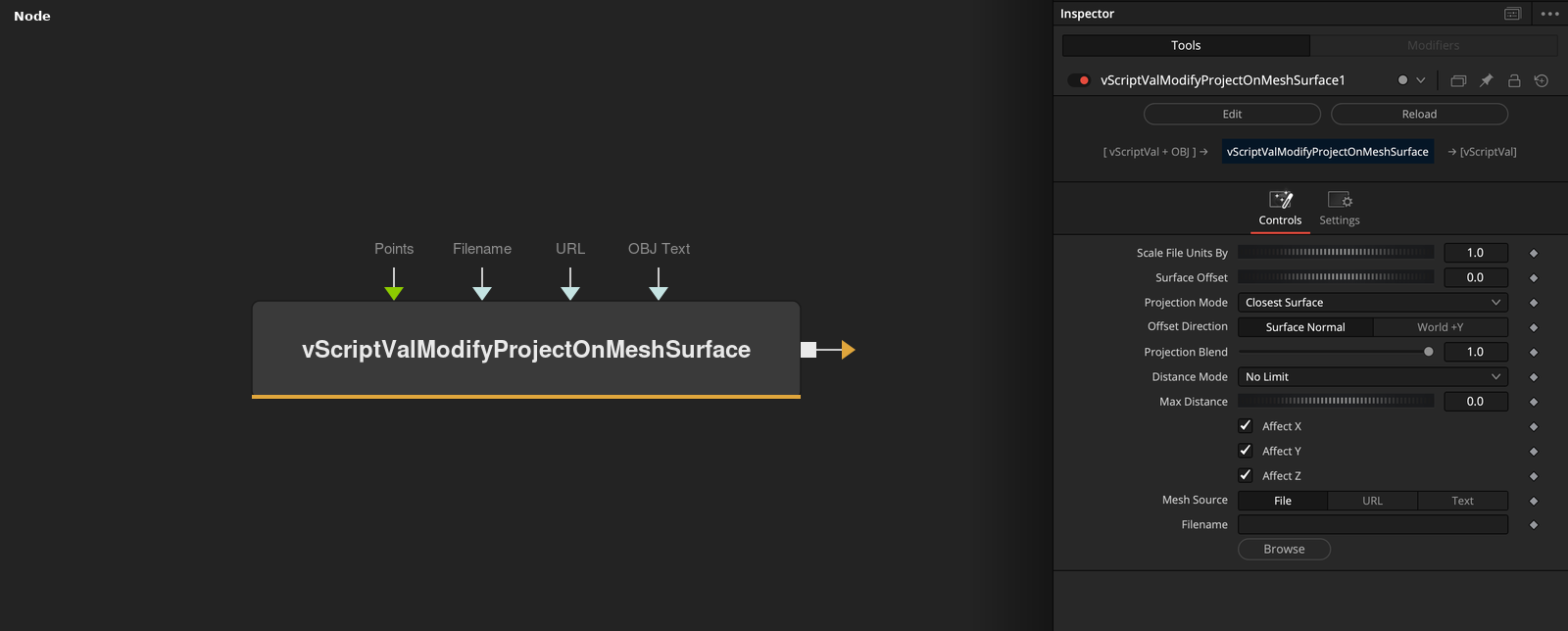The height and width of the screenshot is (631, 1568).
Task: Click the Scale File Units By value field
Action: point(1475,253)
